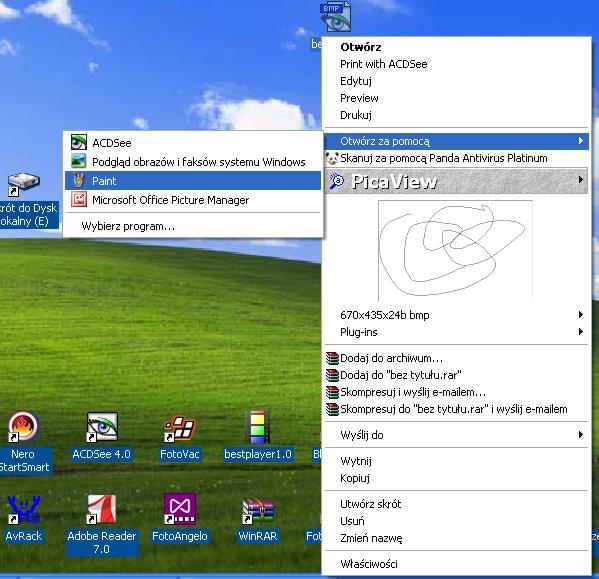
Task: Click WinRAR icon beside Skompresuj do "bez tytułu.rar"
Action: 332,409
